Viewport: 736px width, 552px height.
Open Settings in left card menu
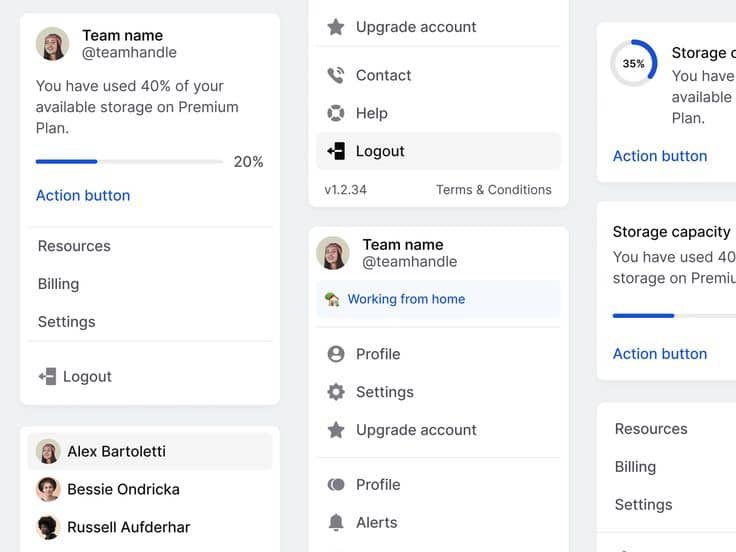click(150, 322)
